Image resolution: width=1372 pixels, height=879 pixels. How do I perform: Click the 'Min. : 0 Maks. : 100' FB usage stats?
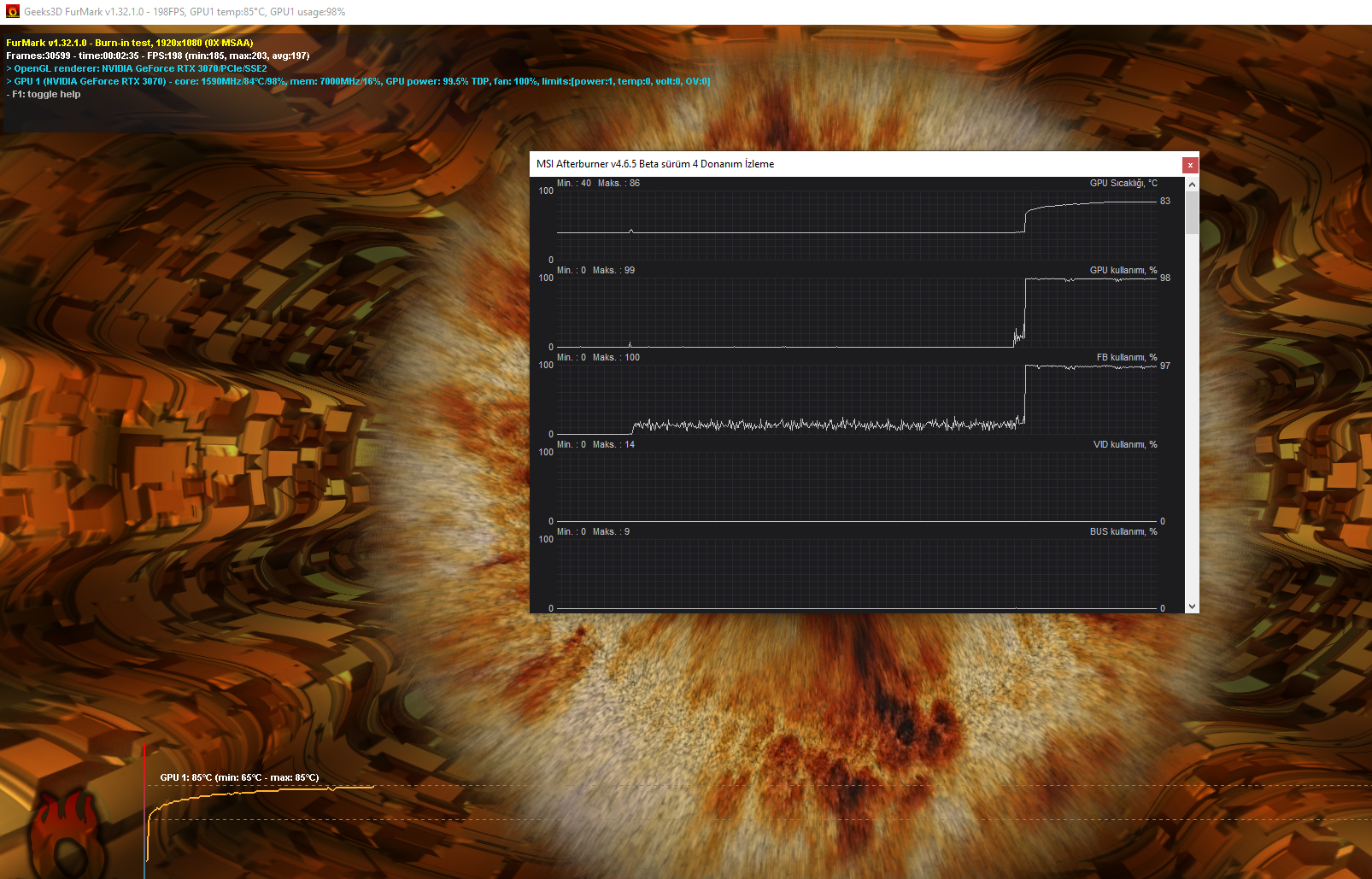[x=598, y=357]
